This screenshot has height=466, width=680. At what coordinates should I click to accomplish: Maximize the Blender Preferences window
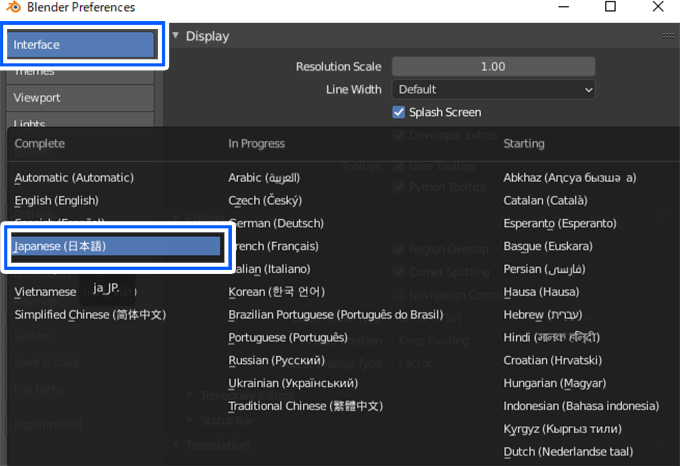click(610, 7)
